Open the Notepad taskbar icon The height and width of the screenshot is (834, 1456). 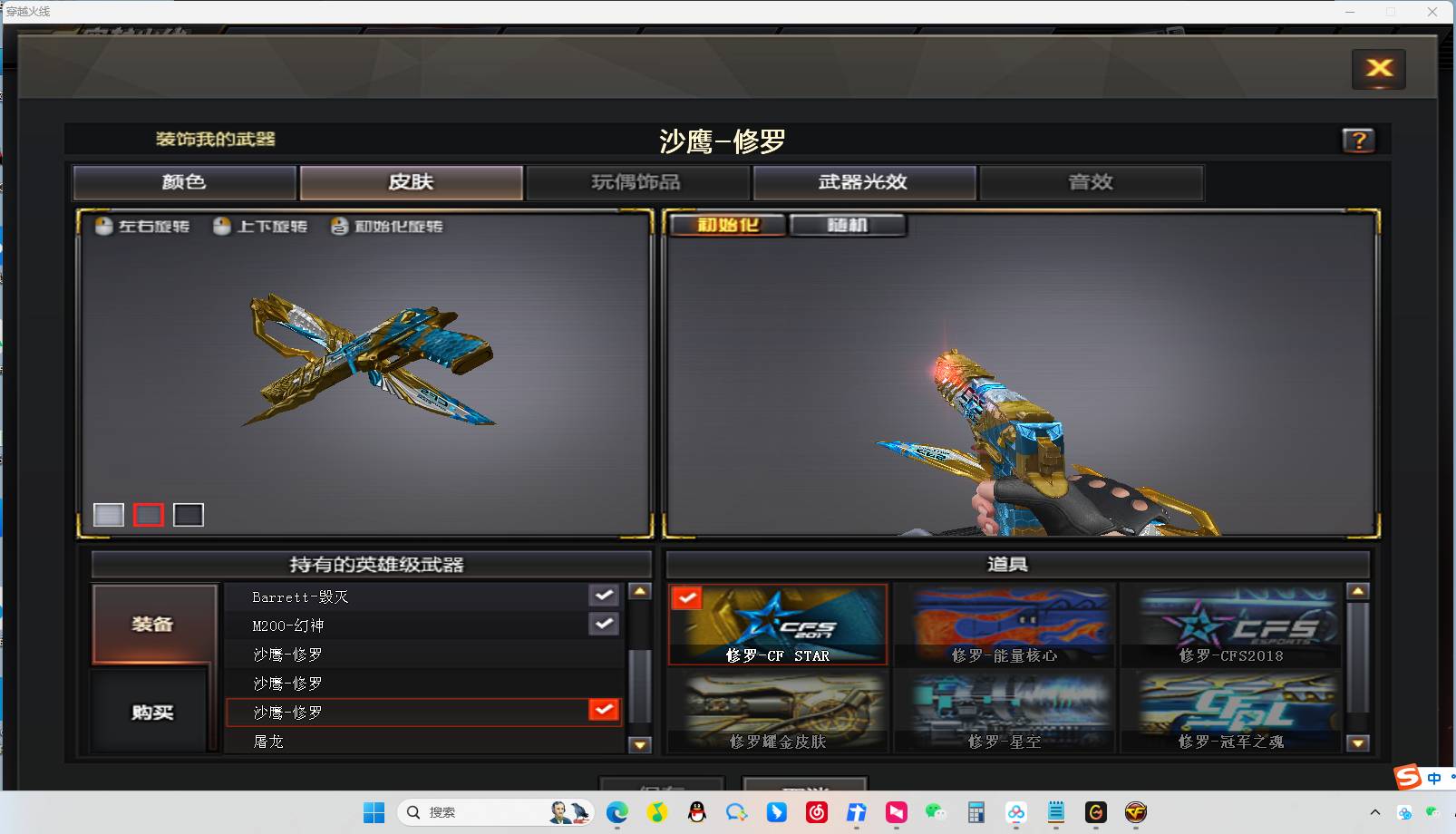[x=1055, y=812]
